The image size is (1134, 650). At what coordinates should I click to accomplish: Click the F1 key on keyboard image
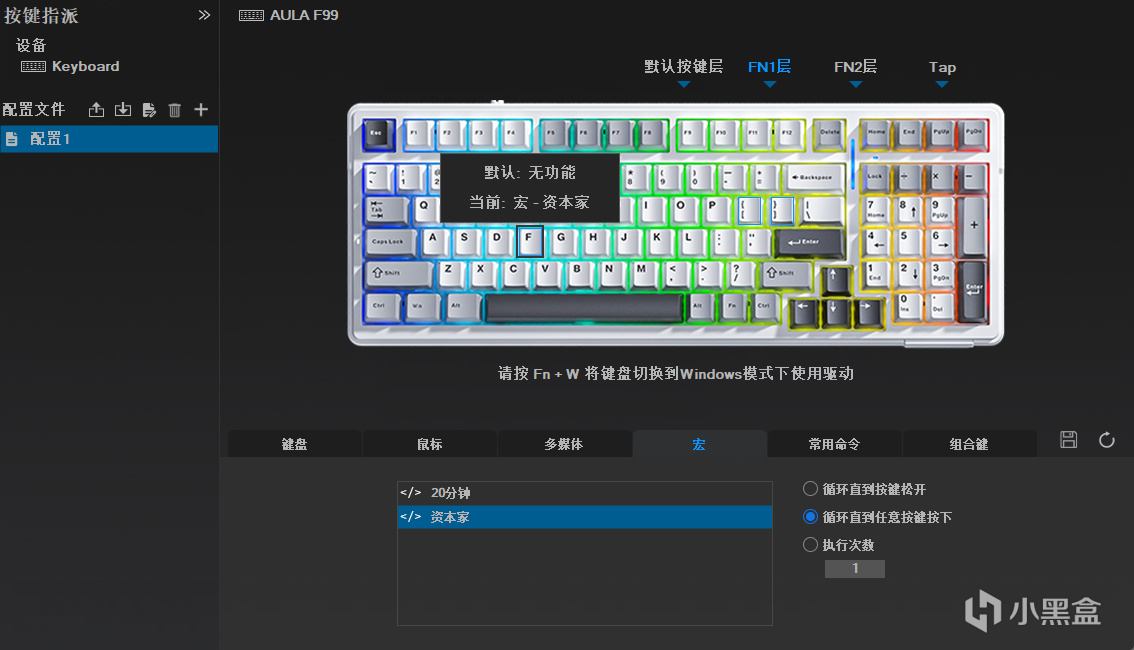(x=416, y=135)
